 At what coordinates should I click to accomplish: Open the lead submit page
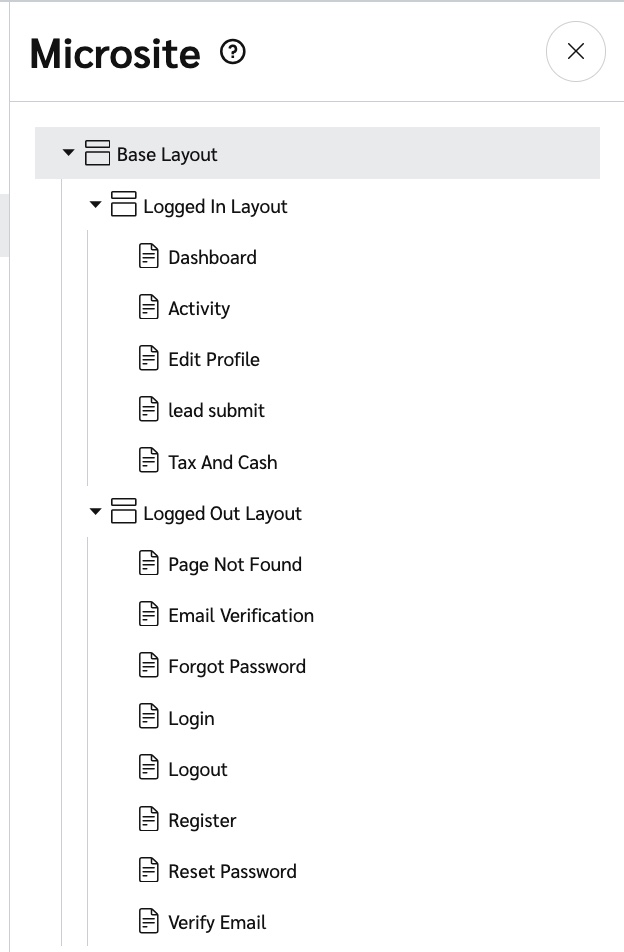coord(216,410)
